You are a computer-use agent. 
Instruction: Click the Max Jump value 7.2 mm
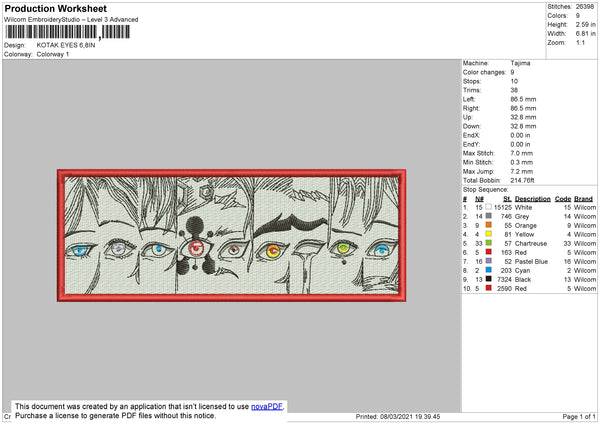coord(522,171)
